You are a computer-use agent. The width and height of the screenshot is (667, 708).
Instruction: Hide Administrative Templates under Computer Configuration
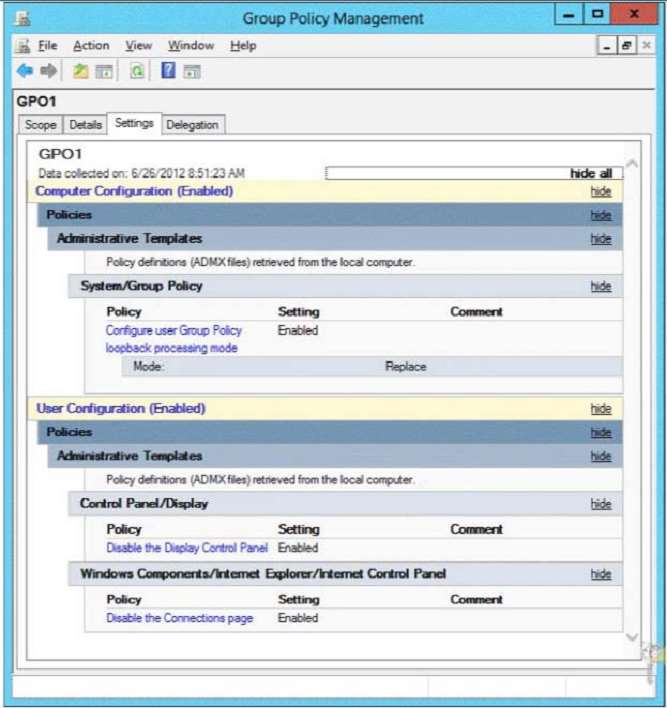(x=601, y=239)
